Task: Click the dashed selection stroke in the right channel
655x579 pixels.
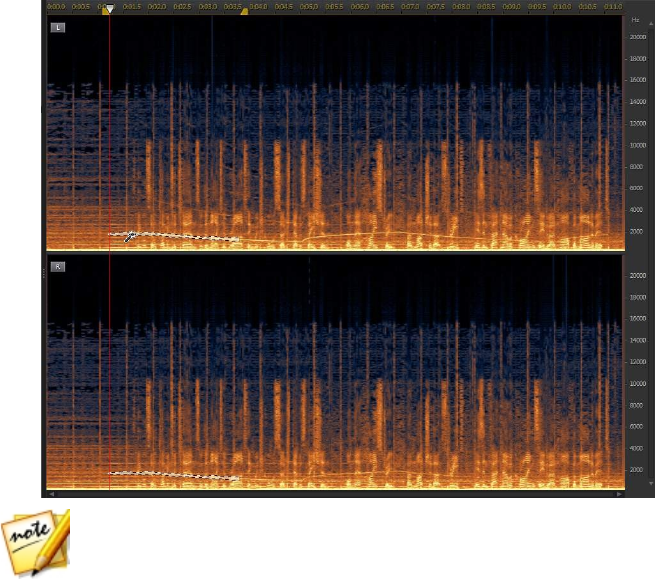Action: tap(174, 475)
